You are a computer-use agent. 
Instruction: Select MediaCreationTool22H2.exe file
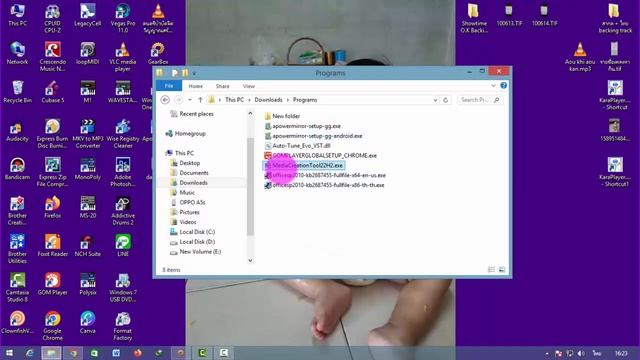[x=304, y=165]
